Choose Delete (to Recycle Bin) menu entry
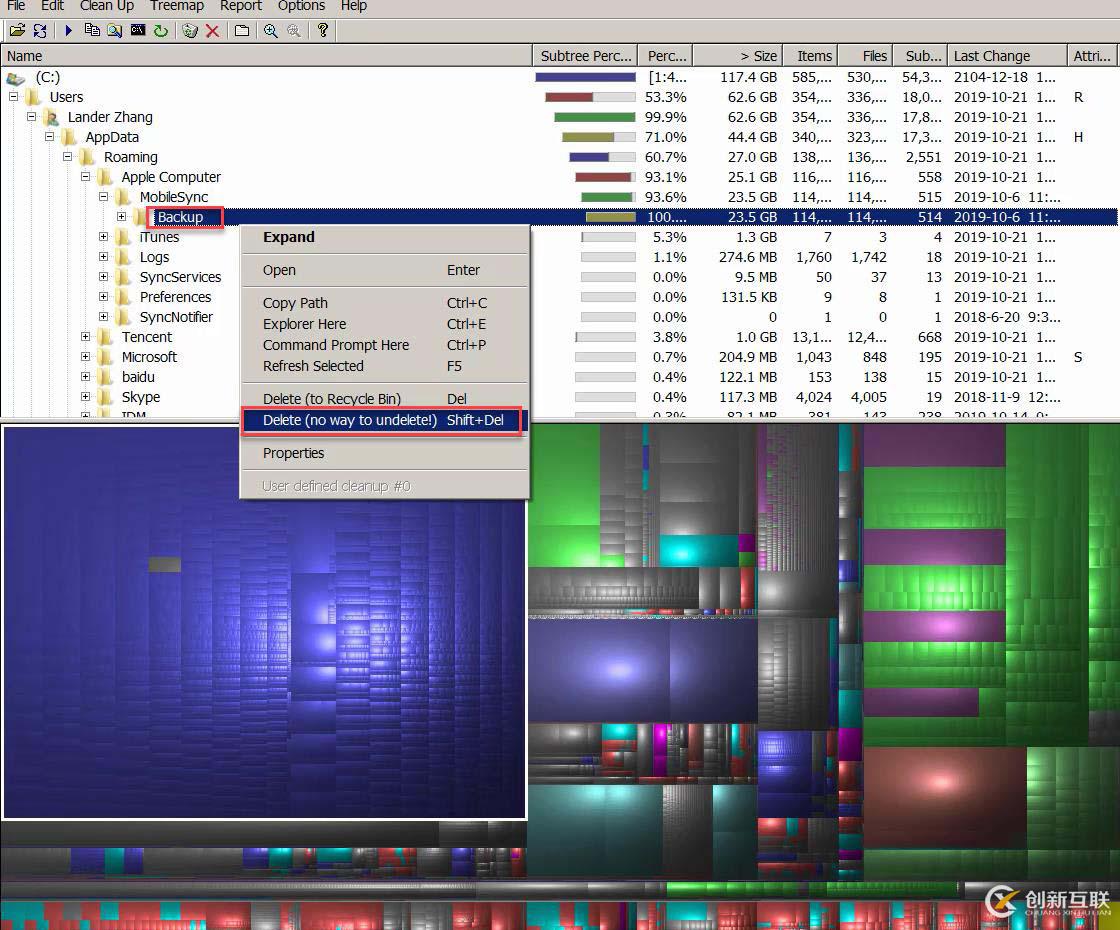This screenshot has height=930, width=1120. [x=384, y=399]
